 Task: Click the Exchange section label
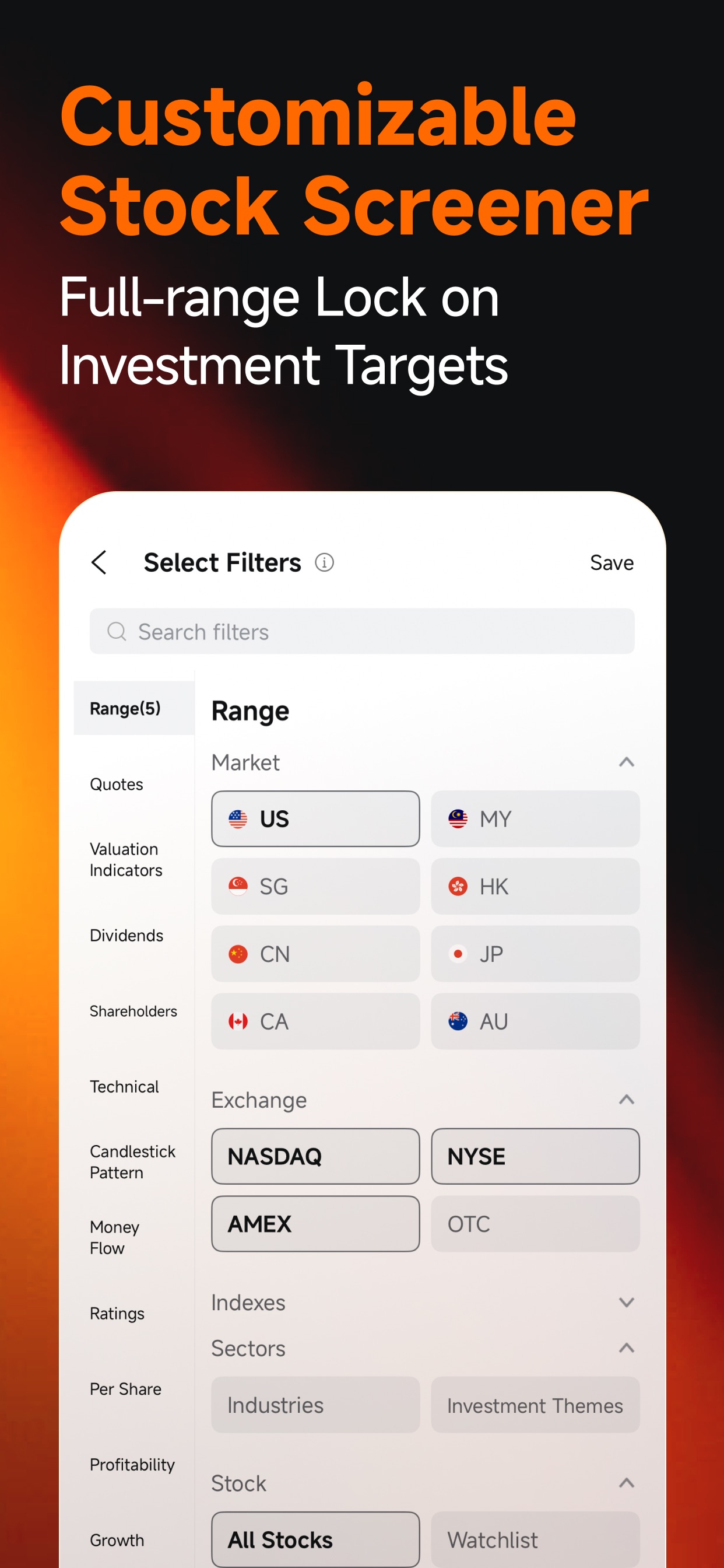[x=259, y=1100]
